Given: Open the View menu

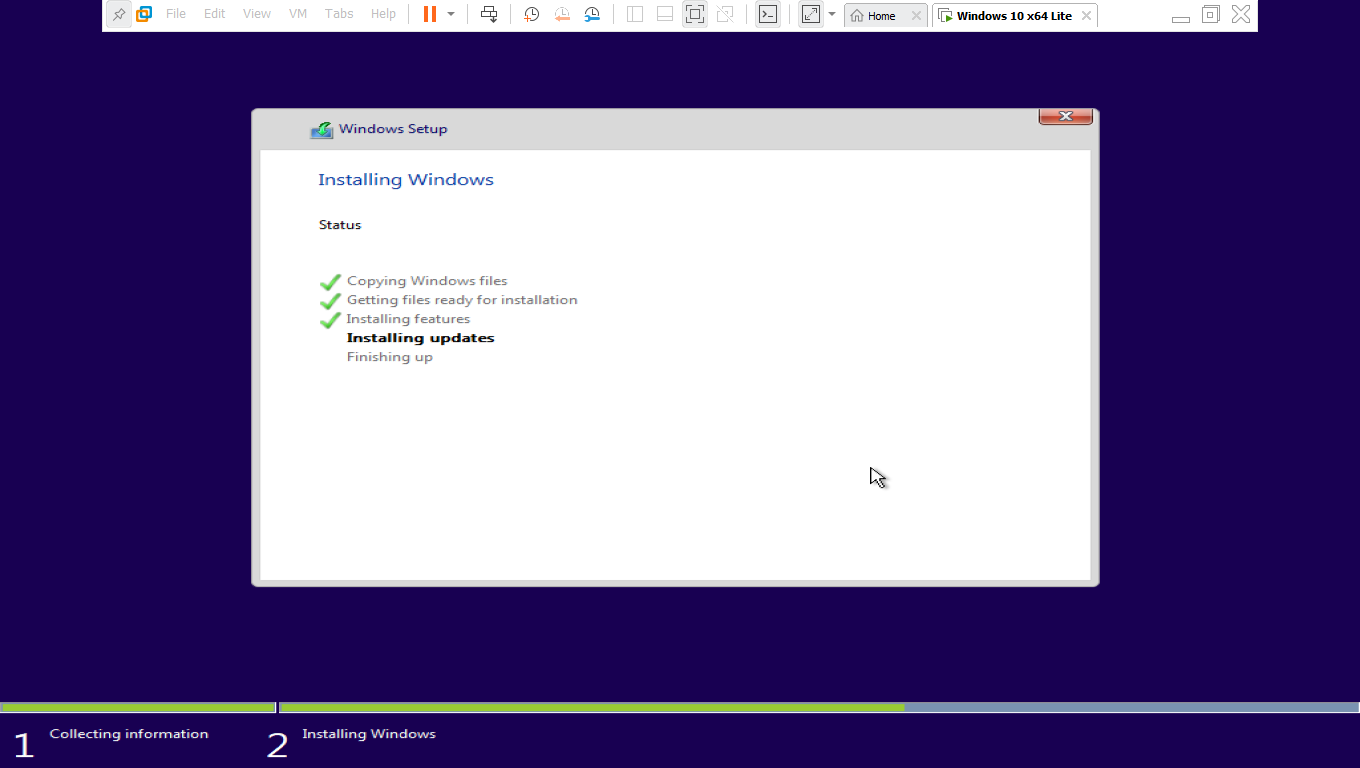Looking at the screenshot, I should 257,14.
